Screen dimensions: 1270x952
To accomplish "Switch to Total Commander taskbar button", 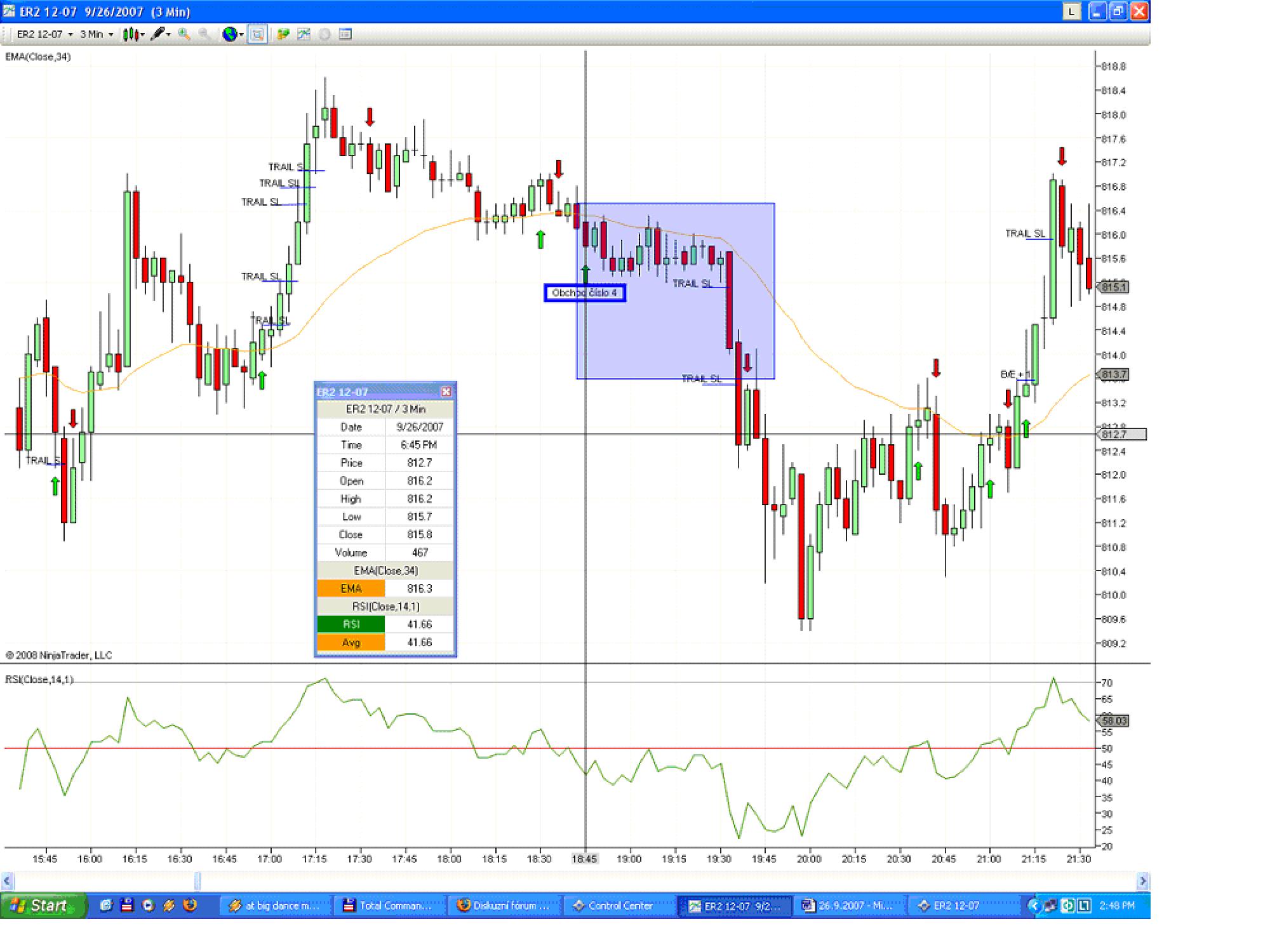I will (x=387, y=906).
